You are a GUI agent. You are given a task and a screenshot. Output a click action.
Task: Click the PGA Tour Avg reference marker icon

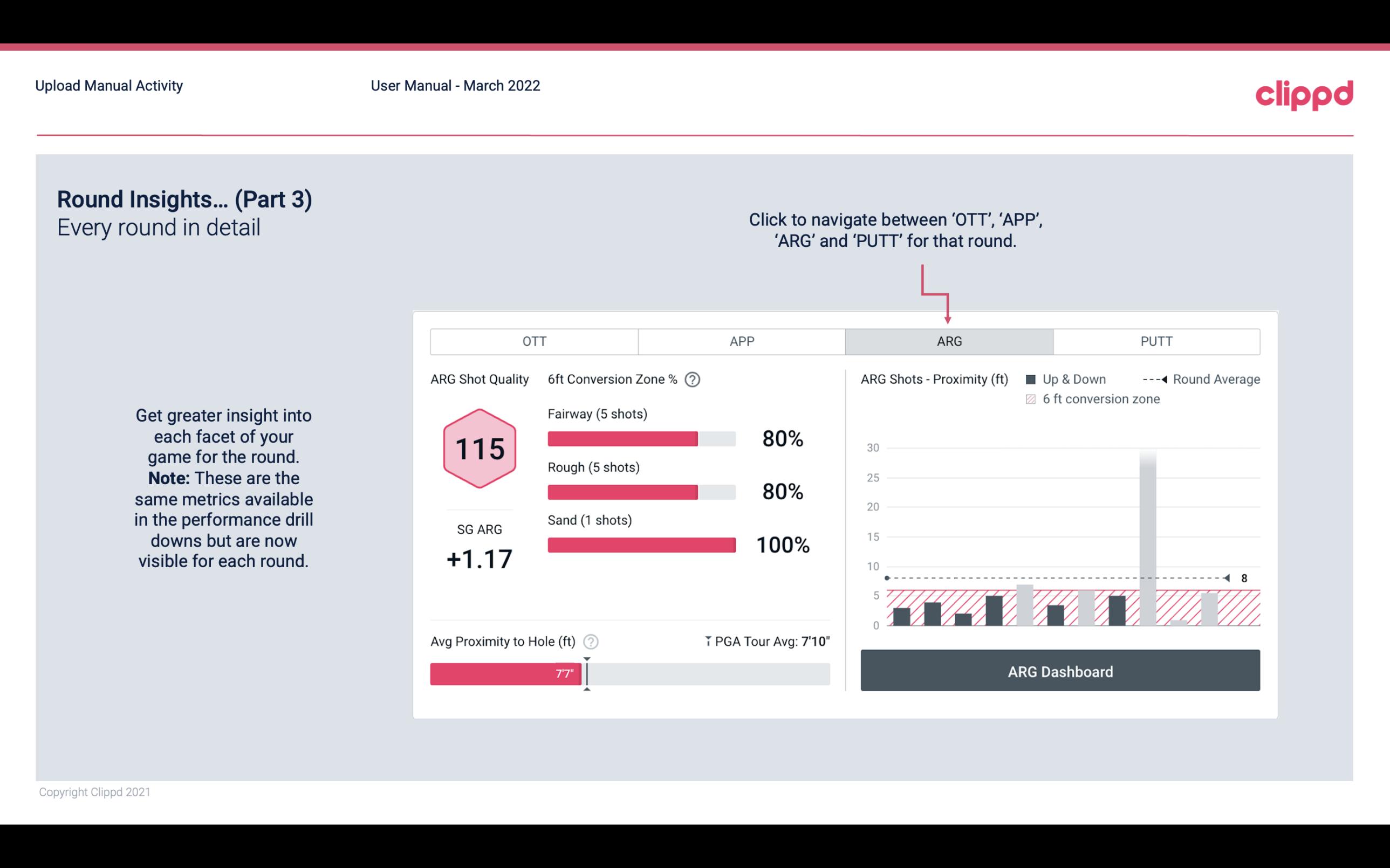point(706,641)
